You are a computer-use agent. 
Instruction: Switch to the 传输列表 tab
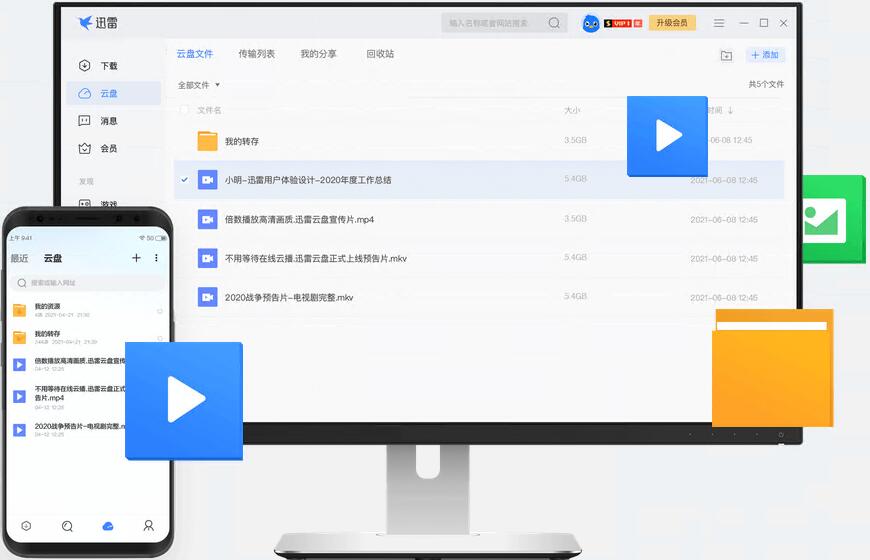256,54
